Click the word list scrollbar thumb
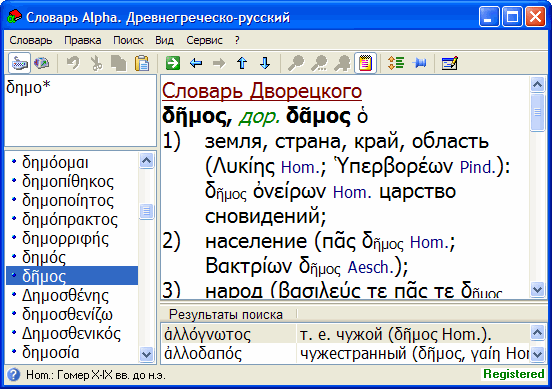Image resolution: width=552 pixels, height=389 pixels. [x=146, y=212]
